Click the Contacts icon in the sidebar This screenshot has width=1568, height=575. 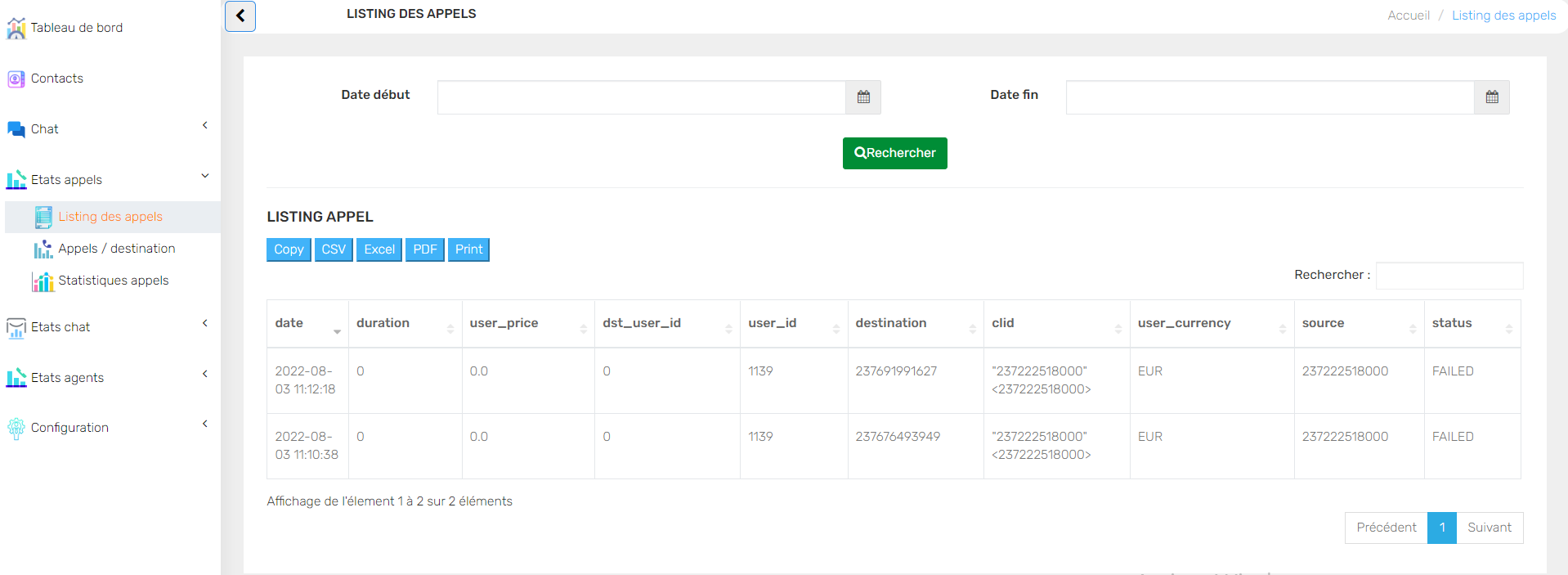(16, 79)
